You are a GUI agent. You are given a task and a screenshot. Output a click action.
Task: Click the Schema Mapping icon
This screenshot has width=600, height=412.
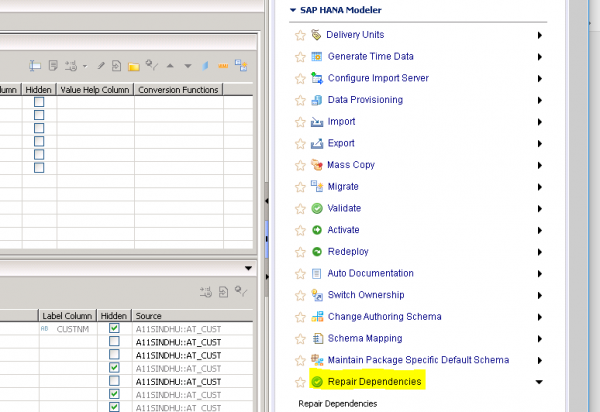click(x=317, y=339)
